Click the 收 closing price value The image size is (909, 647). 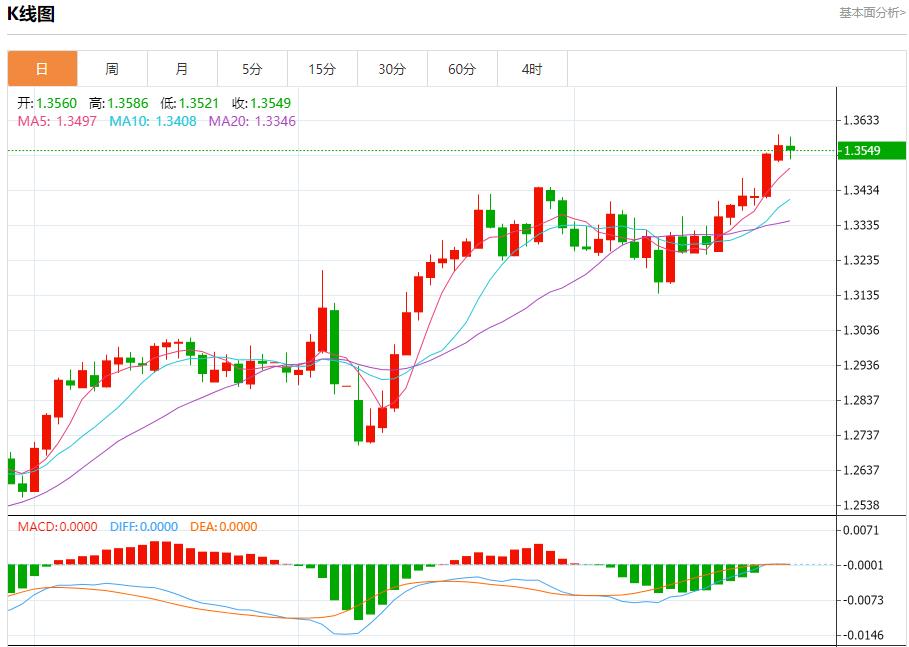coord(262,103)
